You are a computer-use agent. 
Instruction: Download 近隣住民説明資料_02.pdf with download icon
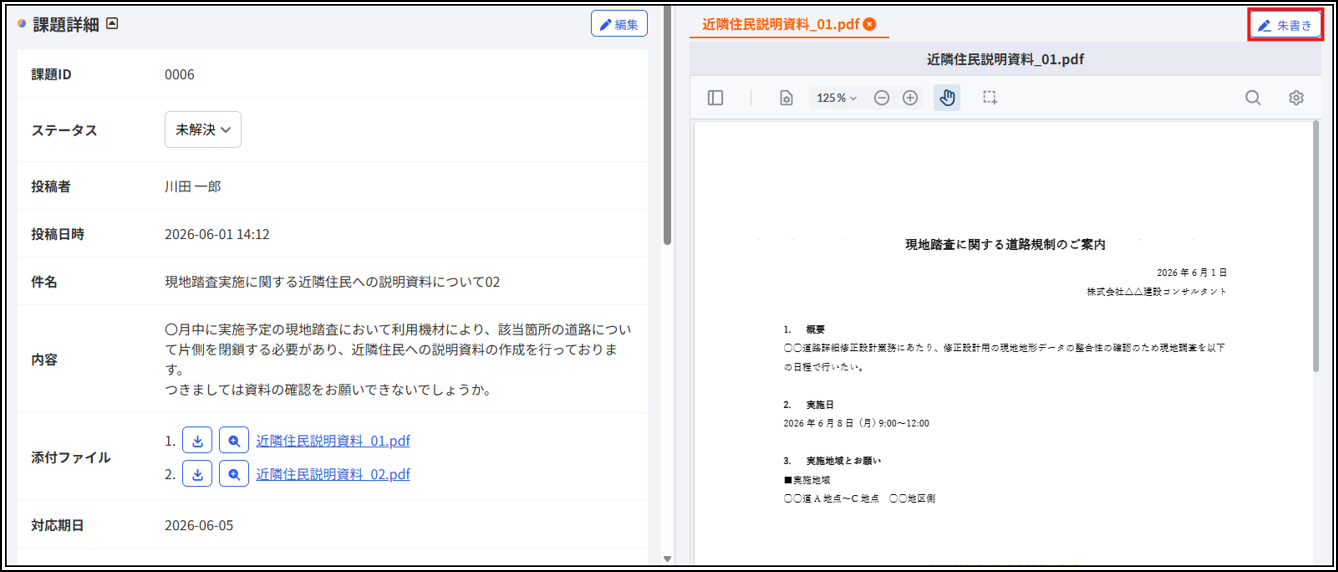click(x=197, y=474)
